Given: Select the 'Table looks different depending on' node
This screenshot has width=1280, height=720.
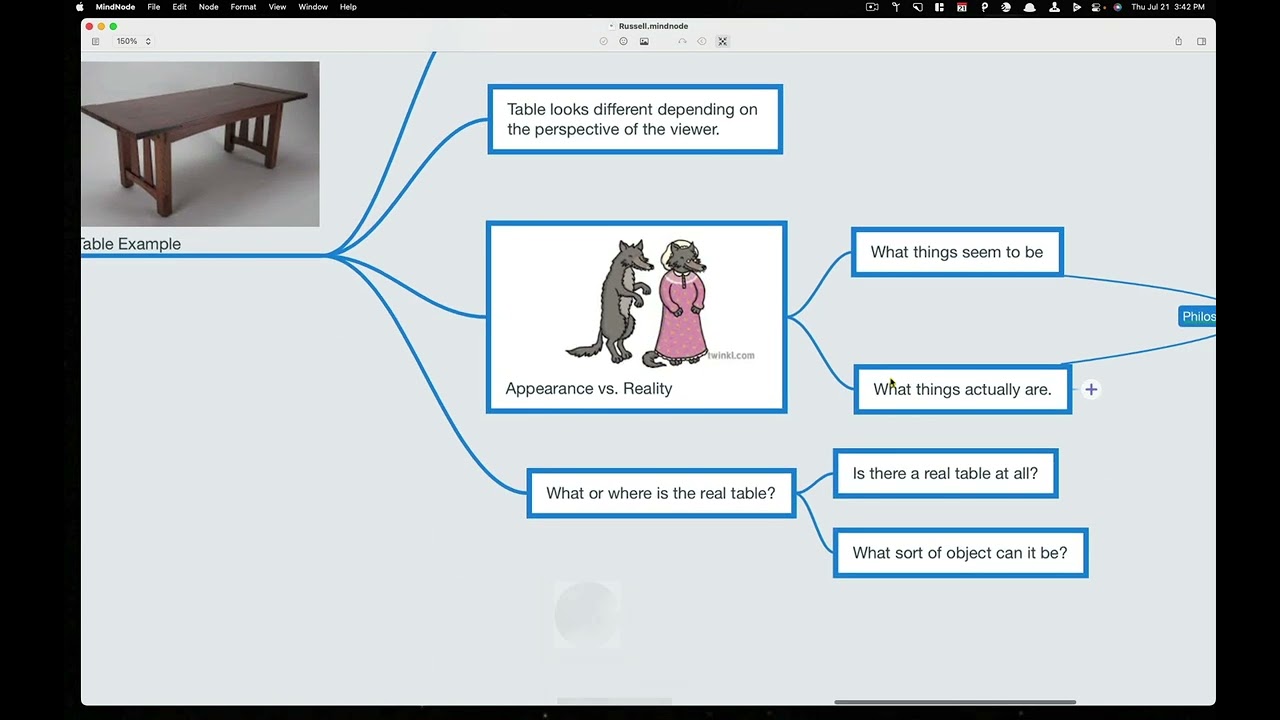Looking at the screenshot, I should pos(635,119).
